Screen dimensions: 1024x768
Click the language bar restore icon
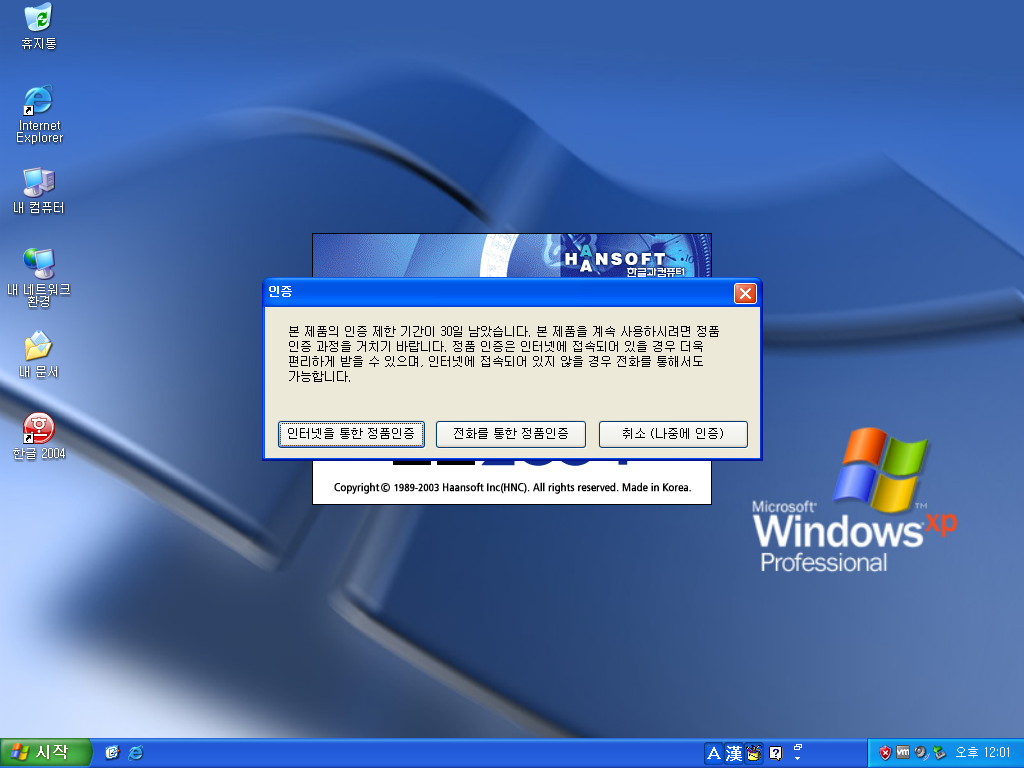[x=797, y=747]
